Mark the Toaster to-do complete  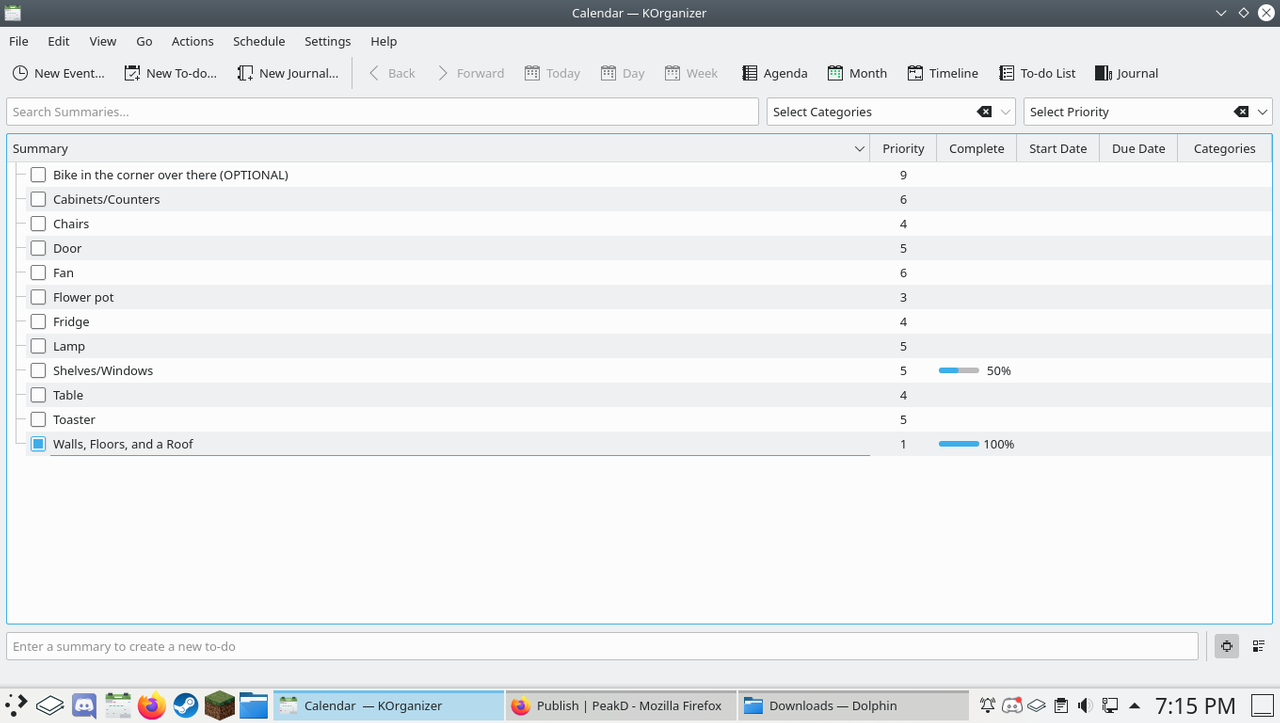pos(38,420)
